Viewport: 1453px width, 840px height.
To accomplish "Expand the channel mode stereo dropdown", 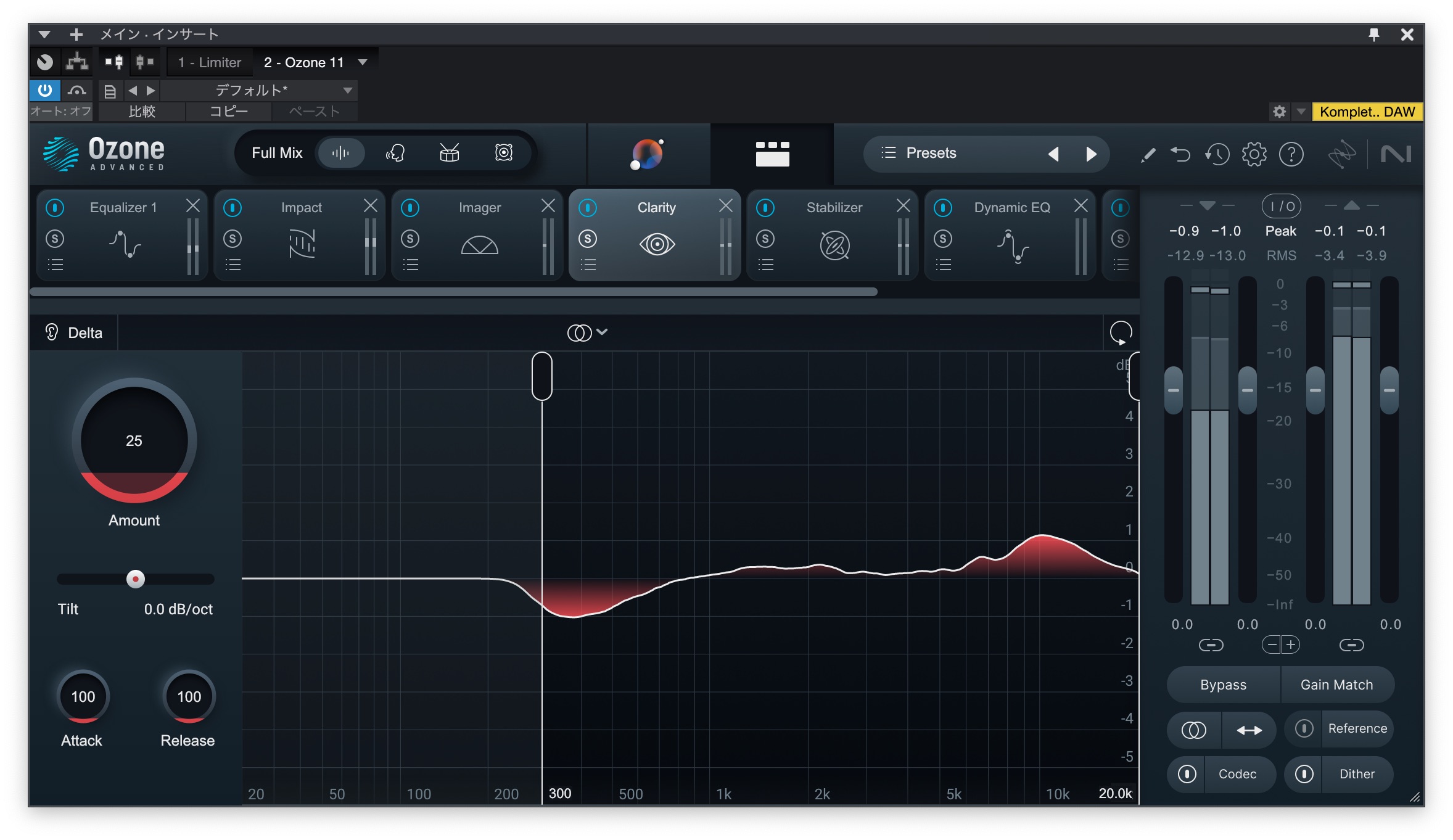I will (x=587, y=332).
